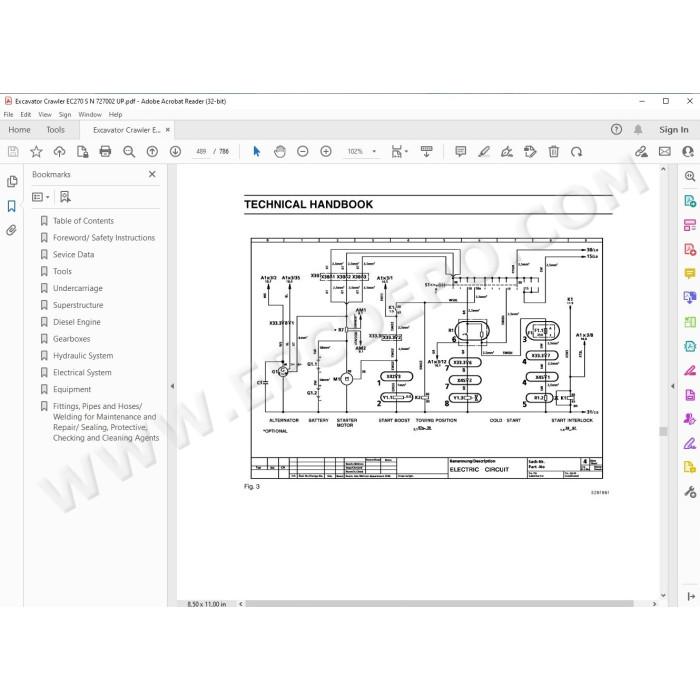Go to previous page arrow
The height and width of the screenshot is (700, 700).
pos(152,152)
